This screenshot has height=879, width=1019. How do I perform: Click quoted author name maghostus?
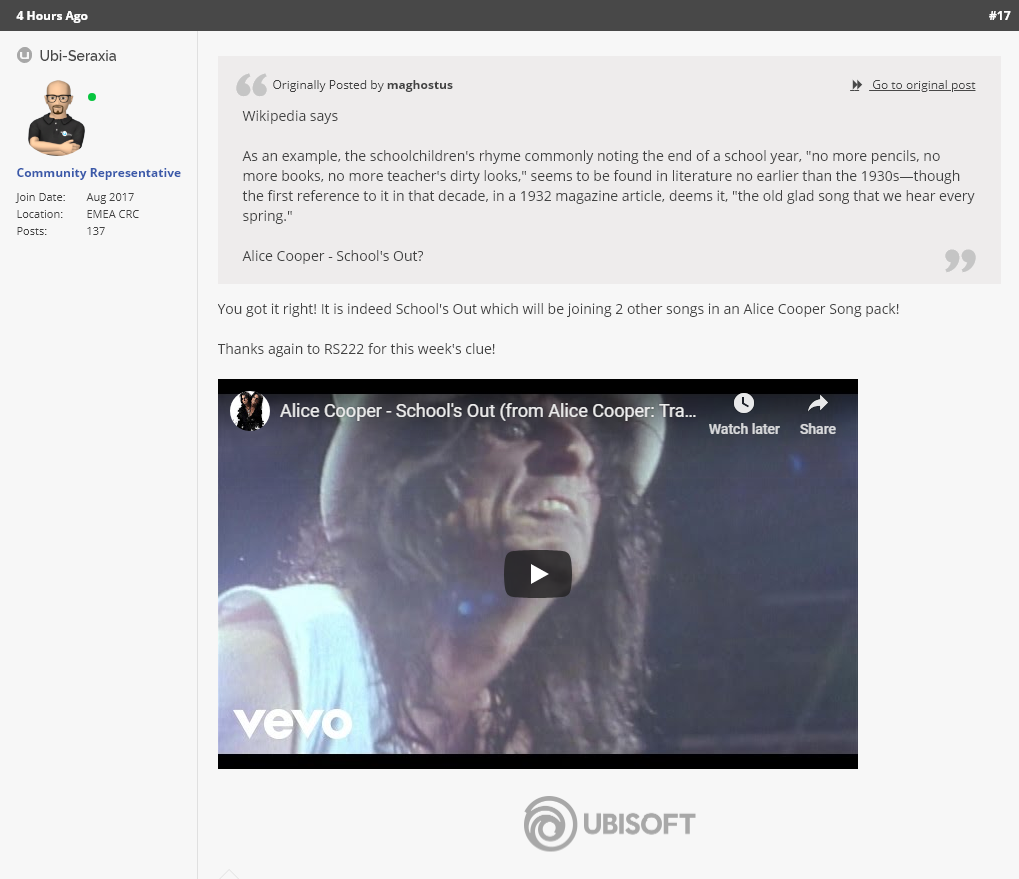(420, 85)
